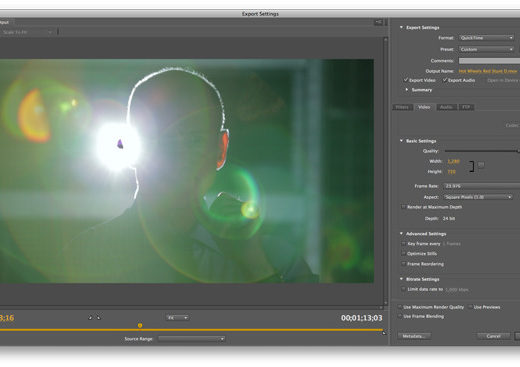Click the orange timeline bar under the preview
Image resolution: width=520 pixels, height=367 pixels.
point(191,330)
